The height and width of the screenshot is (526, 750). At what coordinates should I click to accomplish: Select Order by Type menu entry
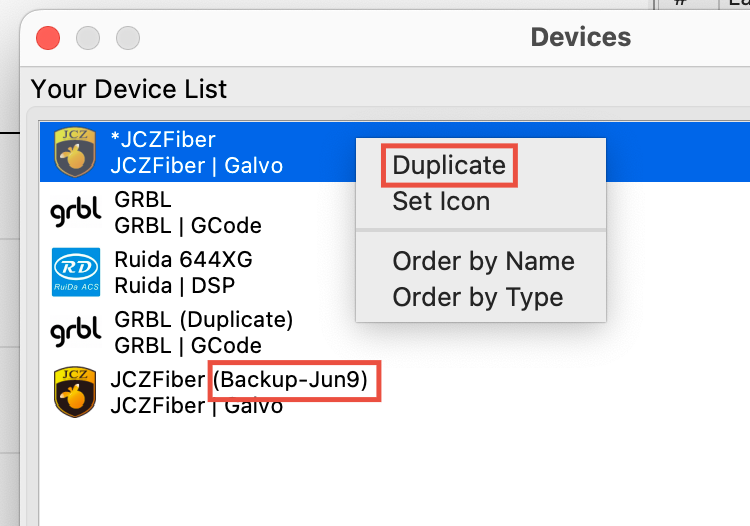pyautogui.click(x=477, y=297)
